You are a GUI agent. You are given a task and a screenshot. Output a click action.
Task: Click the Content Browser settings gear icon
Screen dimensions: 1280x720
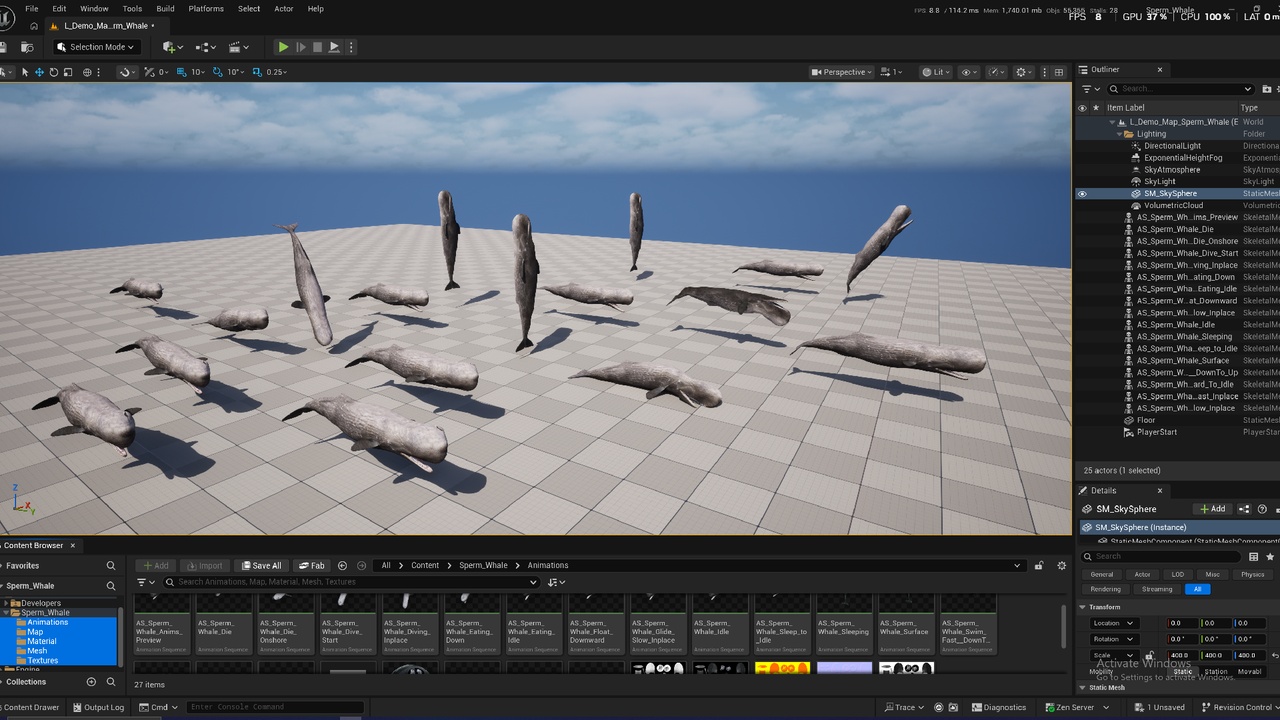click(1061, 566)
